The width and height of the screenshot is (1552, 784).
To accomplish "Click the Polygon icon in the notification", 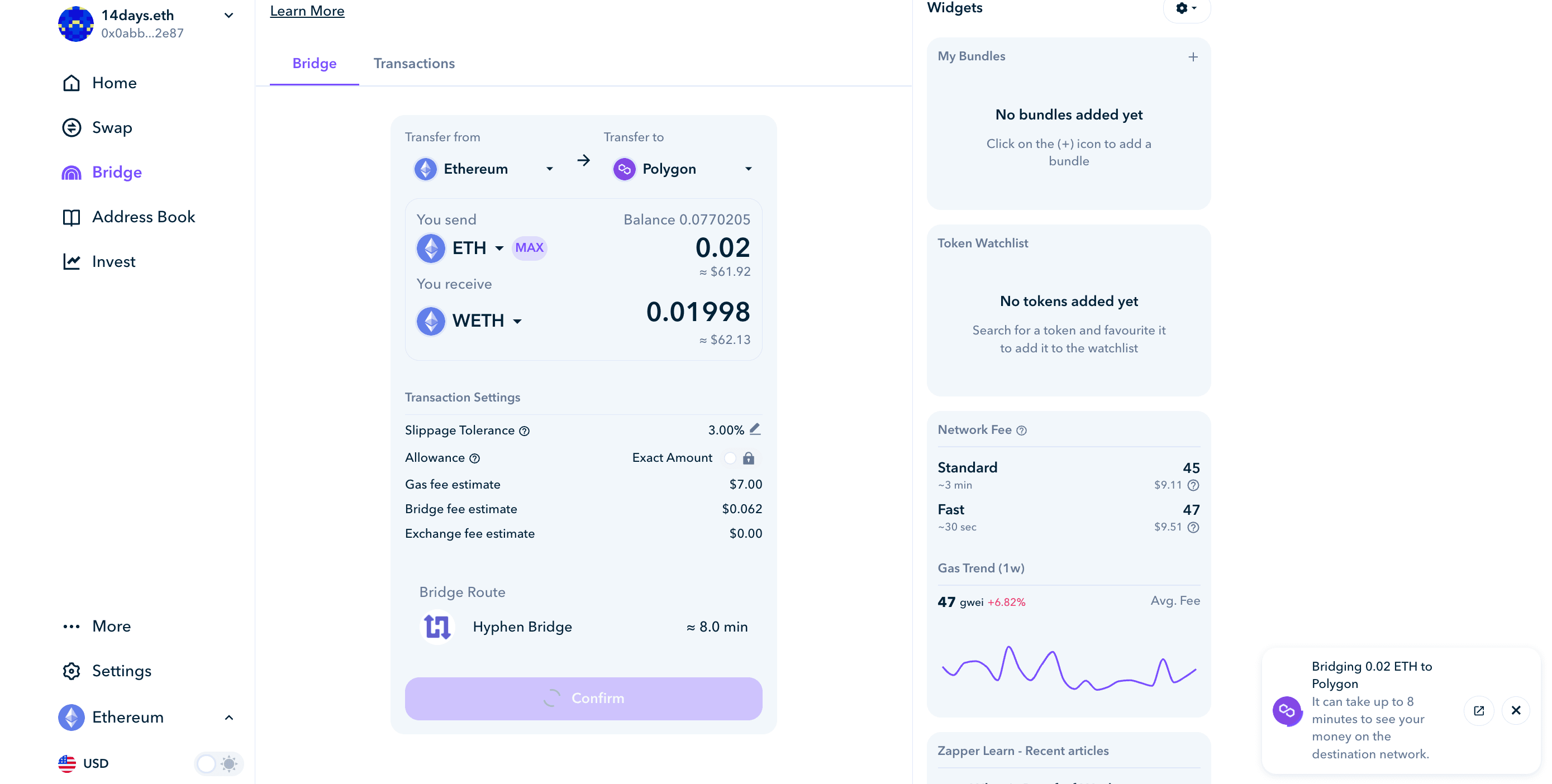I will 1287,711.
